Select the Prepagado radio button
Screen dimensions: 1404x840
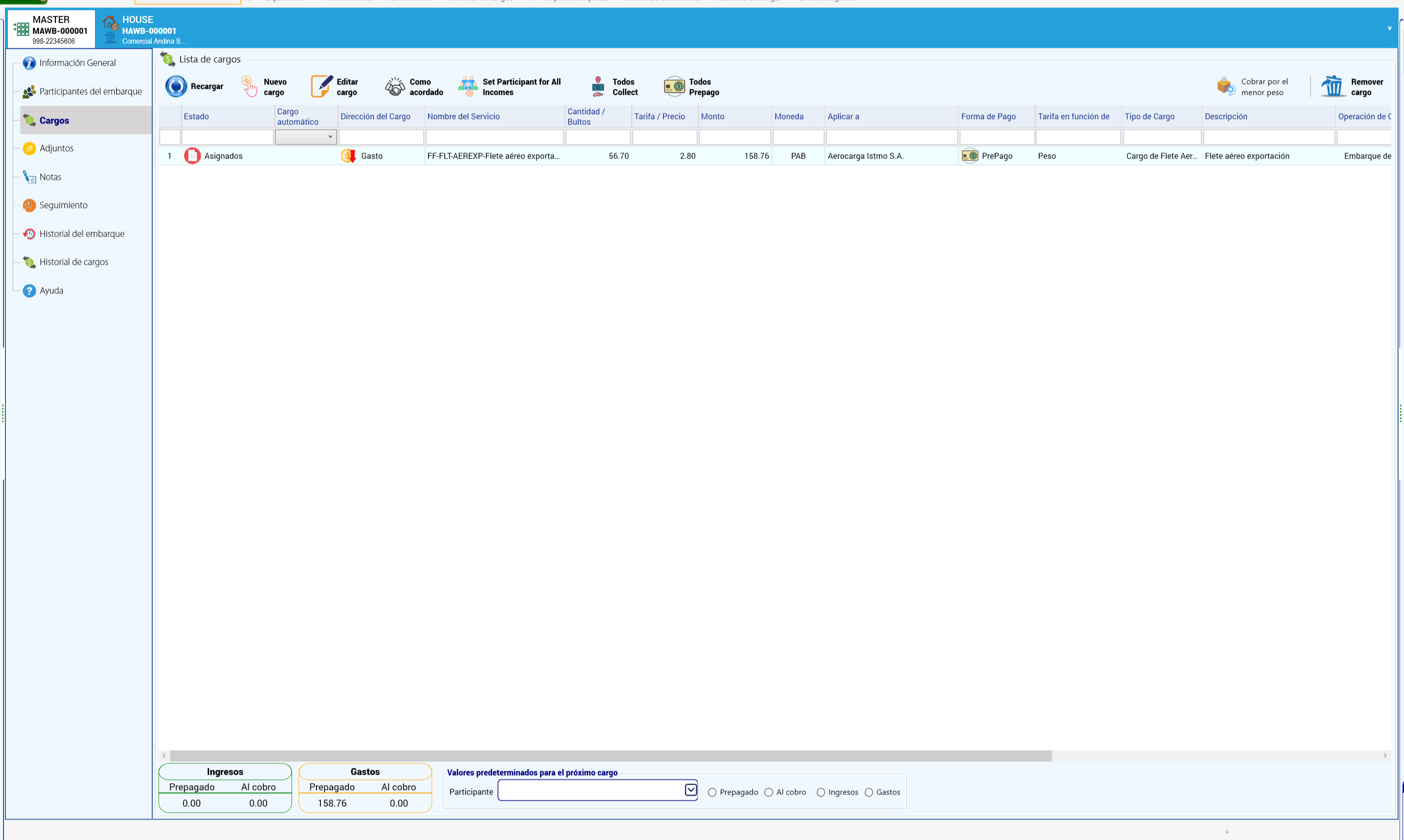tap(712, 793)
